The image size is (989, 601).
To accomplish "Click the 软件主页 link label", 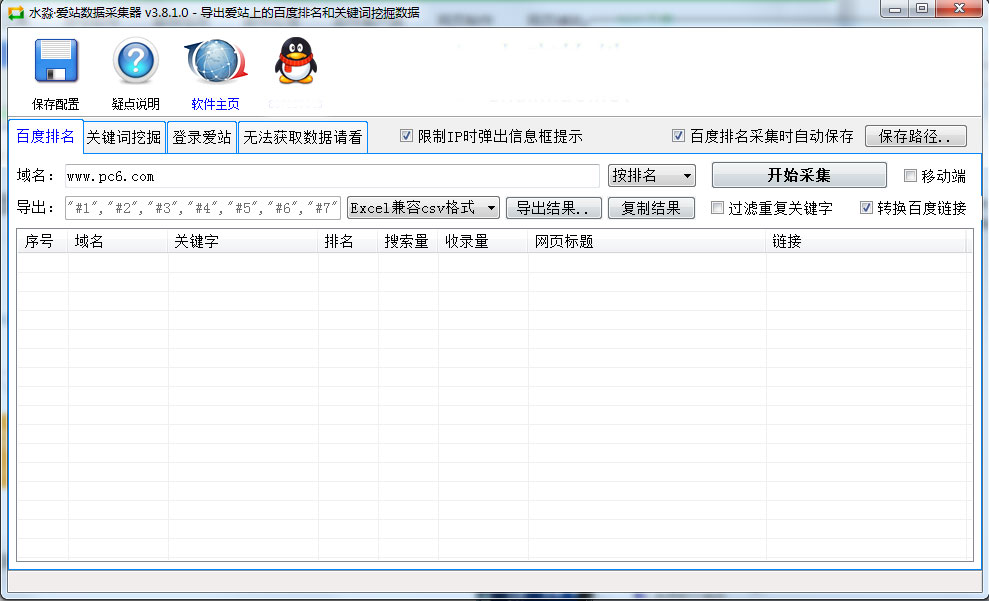I will pyautogui.click(x=216, y=104).
